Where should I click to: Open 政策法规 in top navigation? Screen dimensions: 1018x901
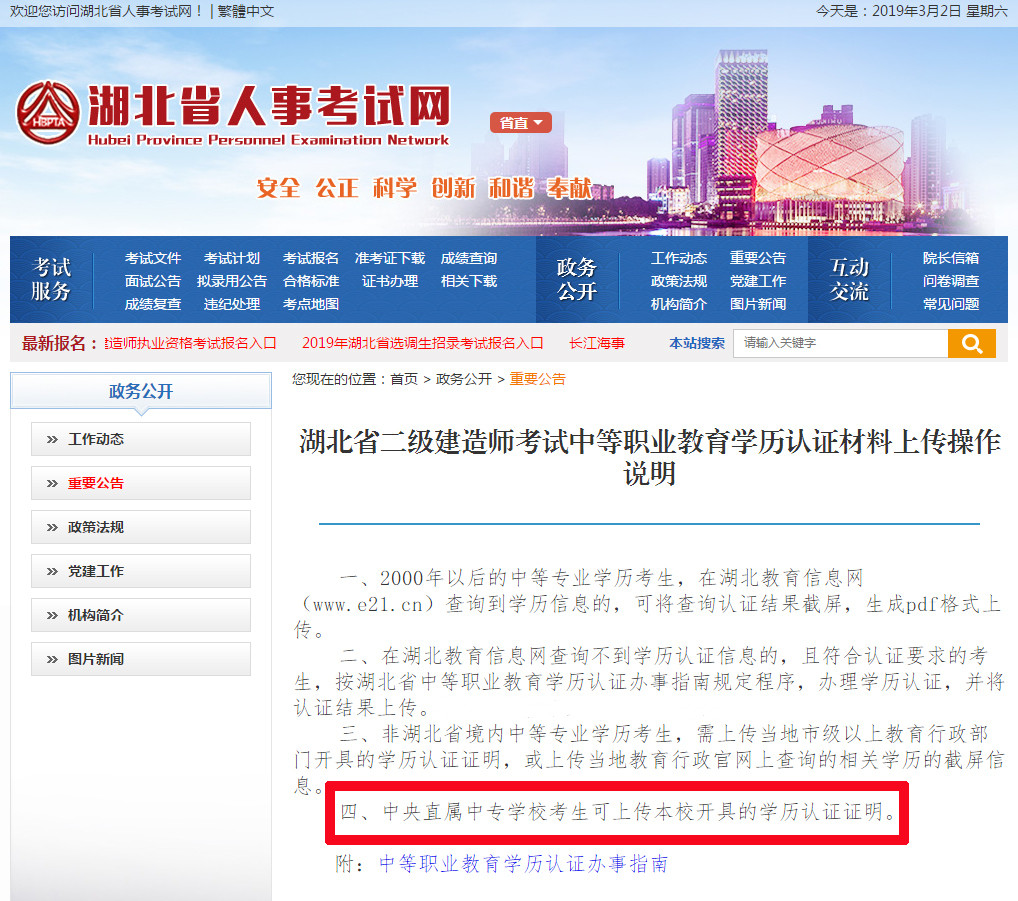coord(678,281)
